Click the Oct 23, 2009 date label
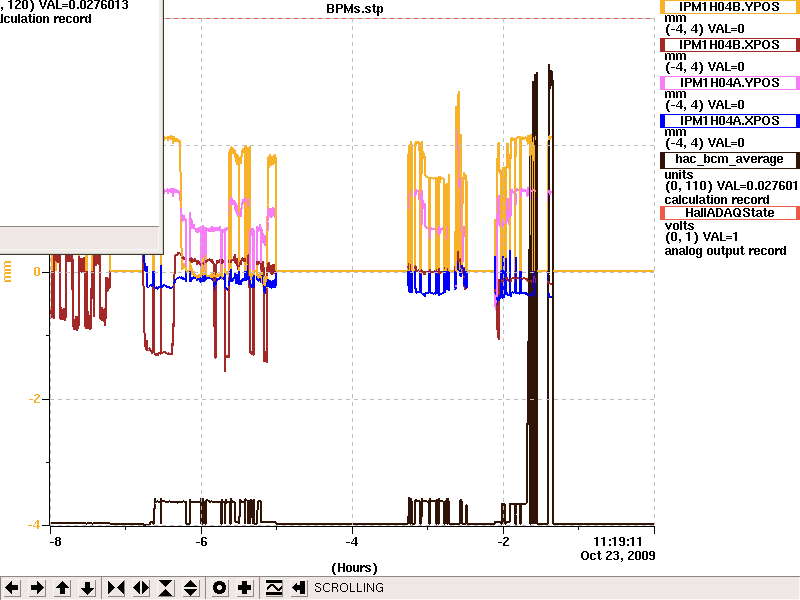The height and width of the screenshot is (600, 800). (x=617, y=556)
